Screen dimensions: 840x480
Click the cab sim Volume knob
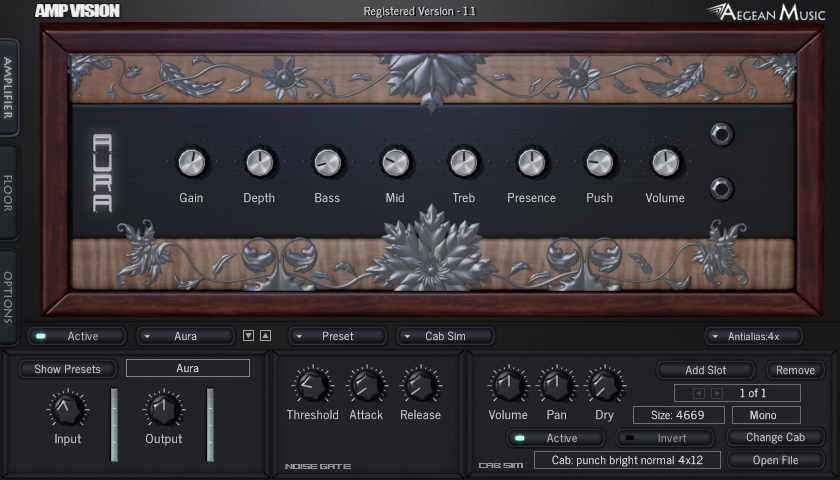[x=508, y=385]
